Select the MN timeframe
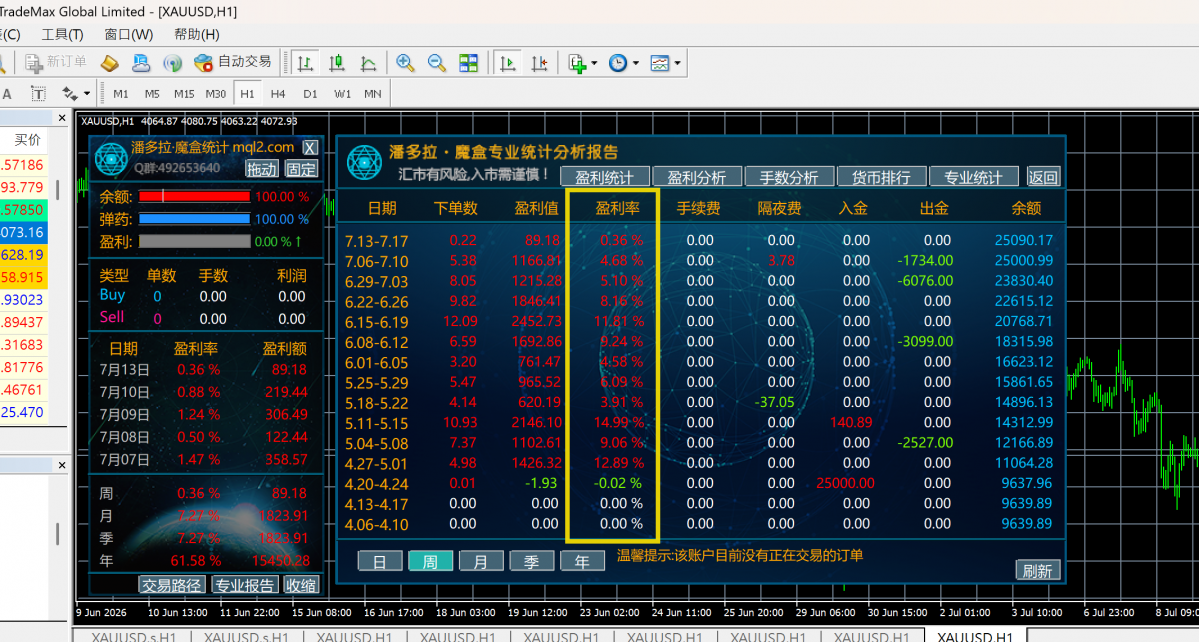Viewport: 1199px width, 642px height. (x=372, y=93)
